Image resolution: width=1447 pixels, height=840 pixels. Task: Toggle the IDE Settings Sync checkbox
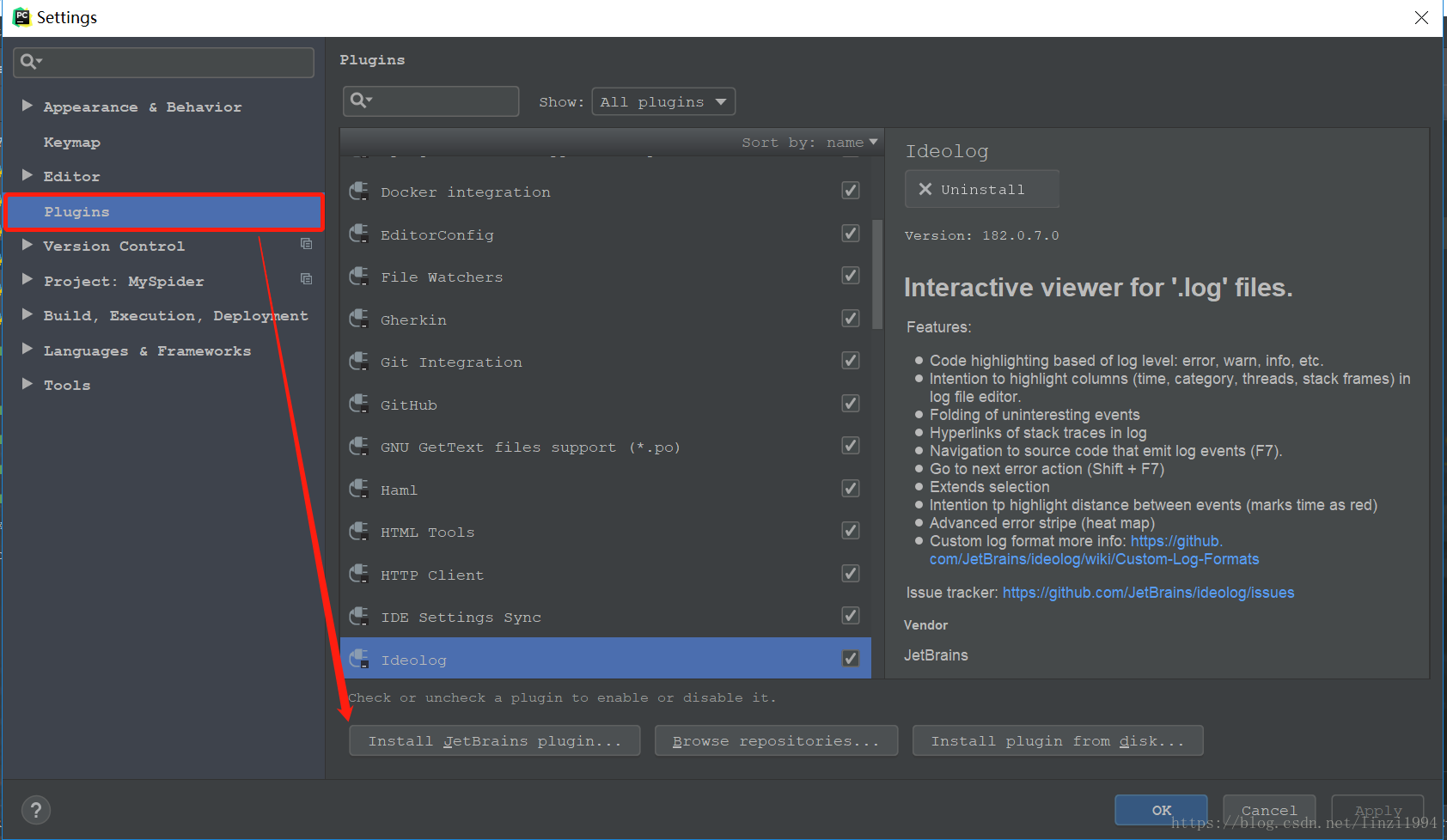851,616
